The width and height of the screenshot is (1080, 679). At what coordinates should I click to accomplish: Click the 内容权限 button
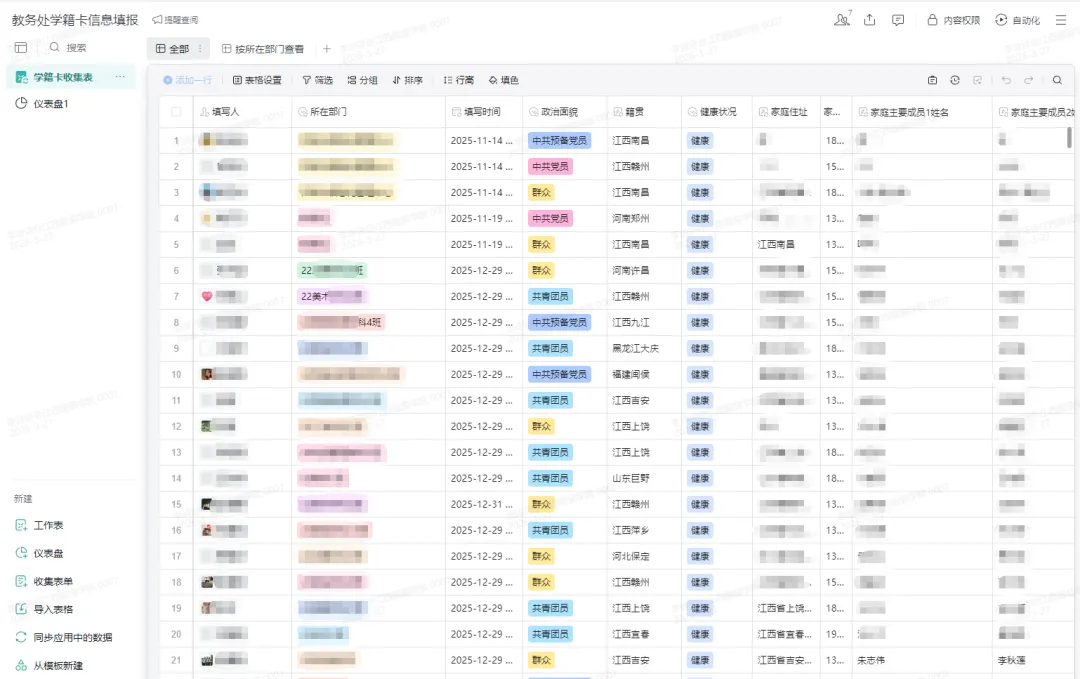point(953,20)
